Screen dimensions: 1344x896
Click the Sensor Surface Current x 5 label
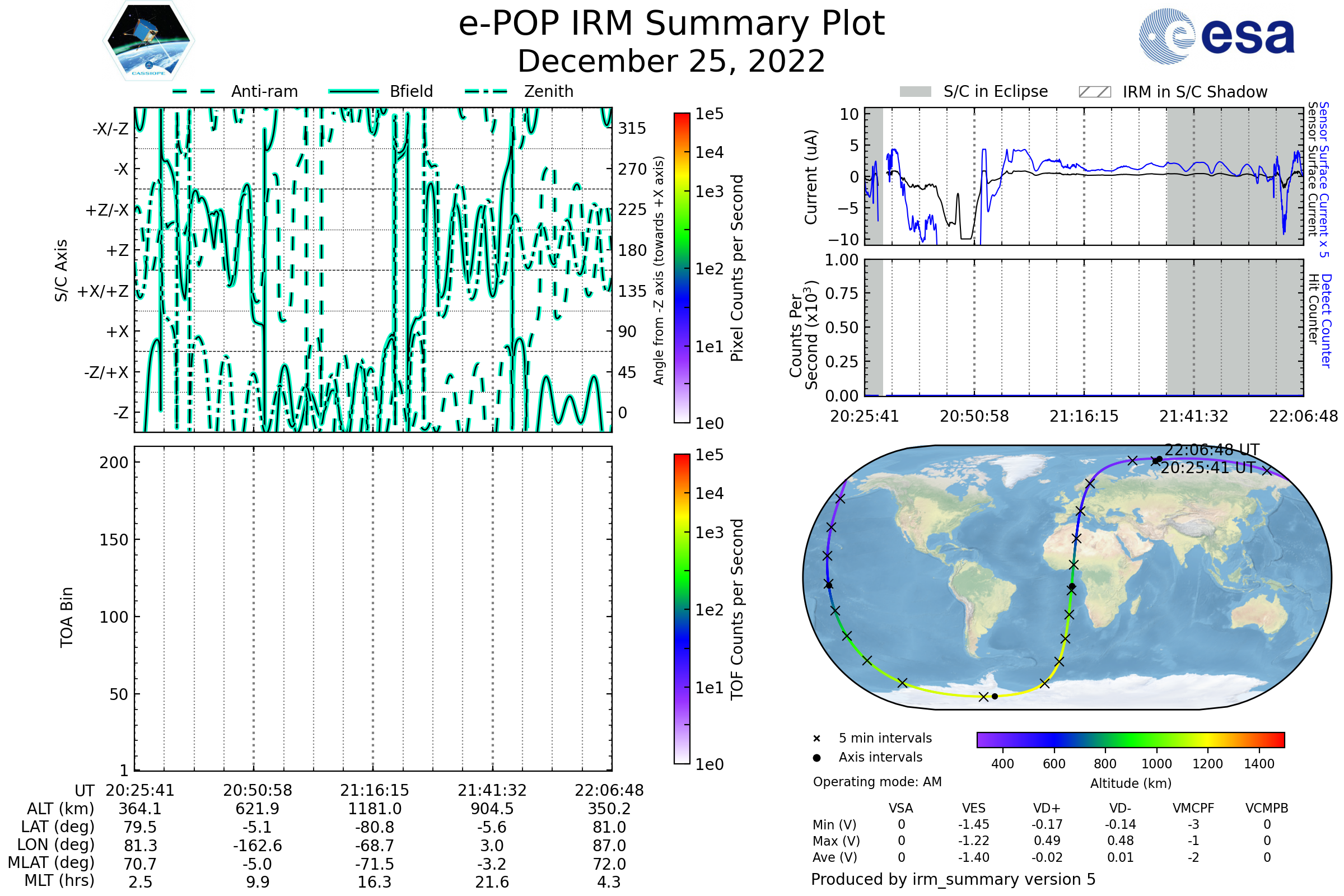click(1324, 179)
